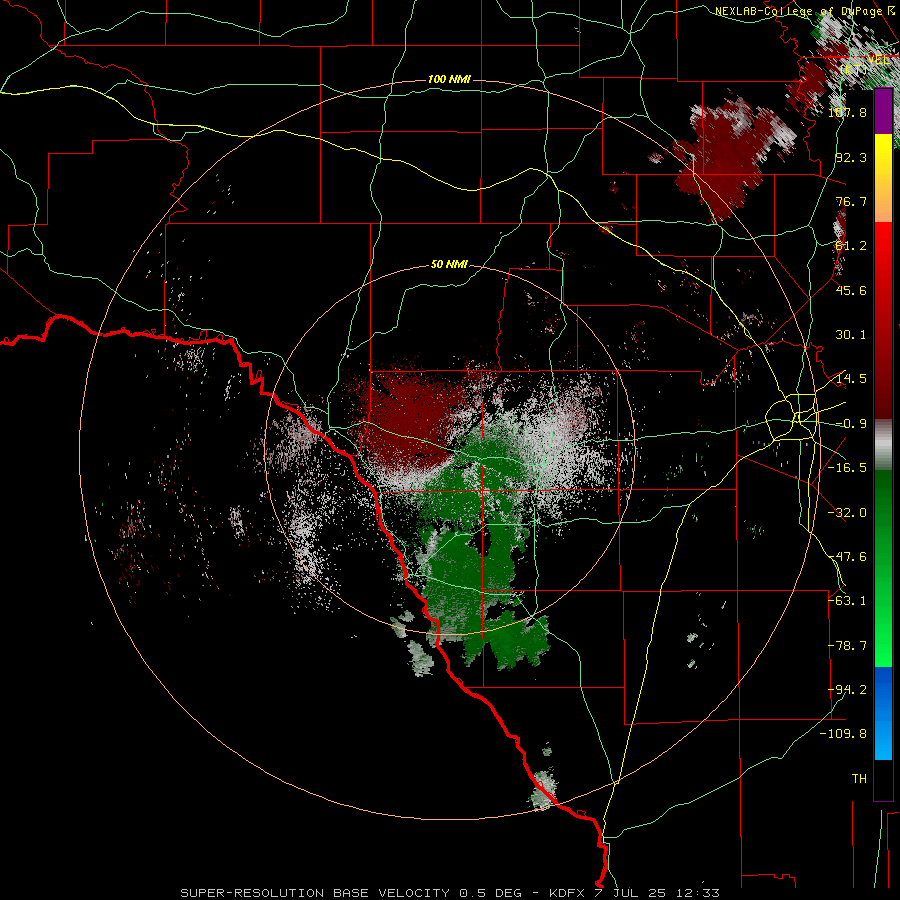Click the TH label beside the color bar
900x900 pixels.
pyautogui.click(x=859, y=778)
